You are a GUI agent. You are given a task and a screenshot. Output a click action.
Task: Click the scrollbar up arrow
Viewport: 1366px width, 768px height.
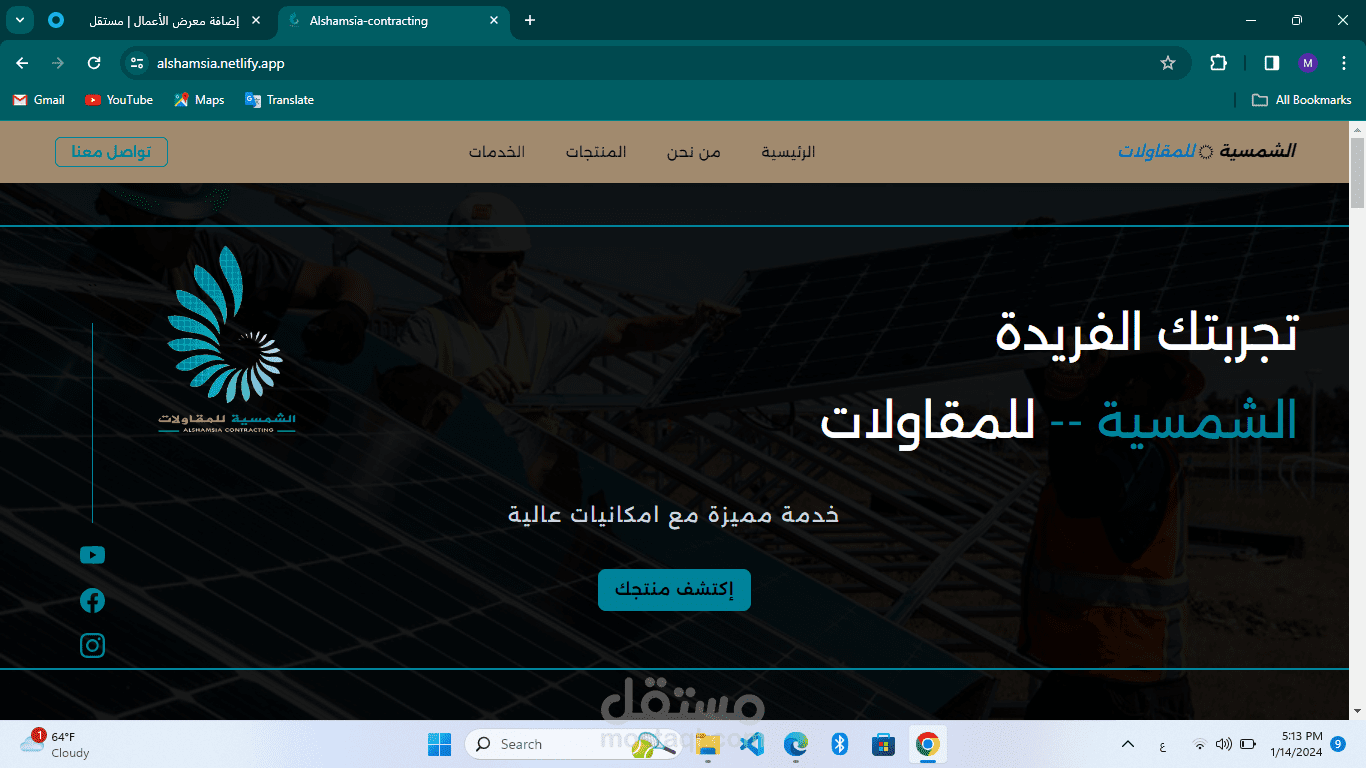click(x=1357, y=129)
